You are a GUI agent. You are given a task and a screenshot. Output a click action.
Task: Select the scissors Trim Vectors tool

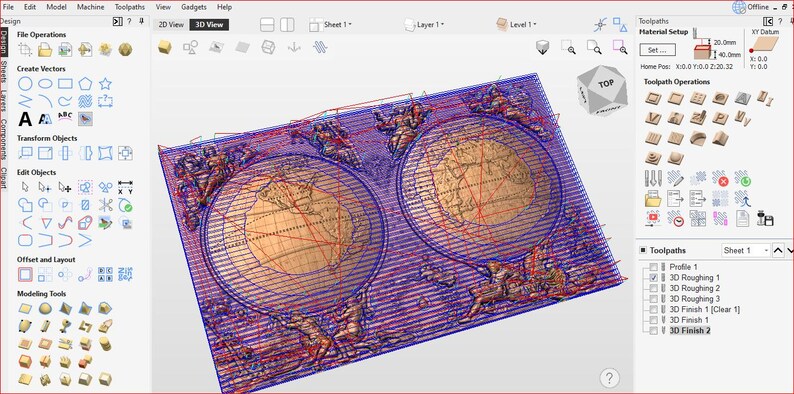pyautogui.click(x=105, y=205)
